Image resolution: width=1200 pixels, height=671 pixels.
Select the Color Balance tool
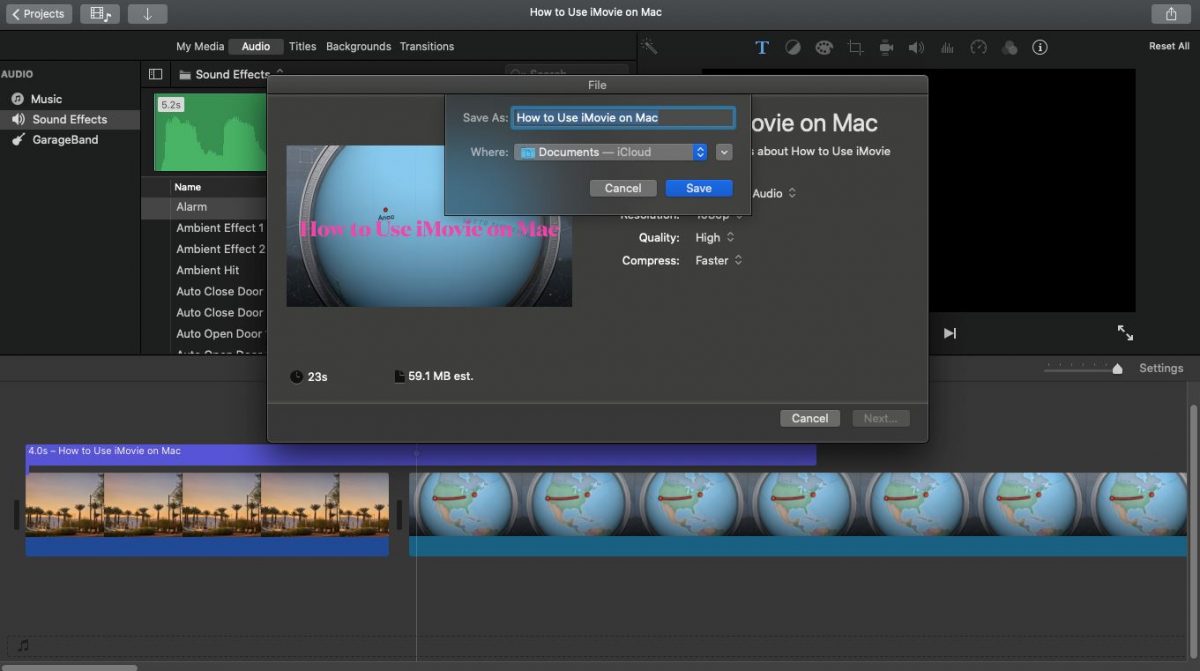(x=793, y=46)
